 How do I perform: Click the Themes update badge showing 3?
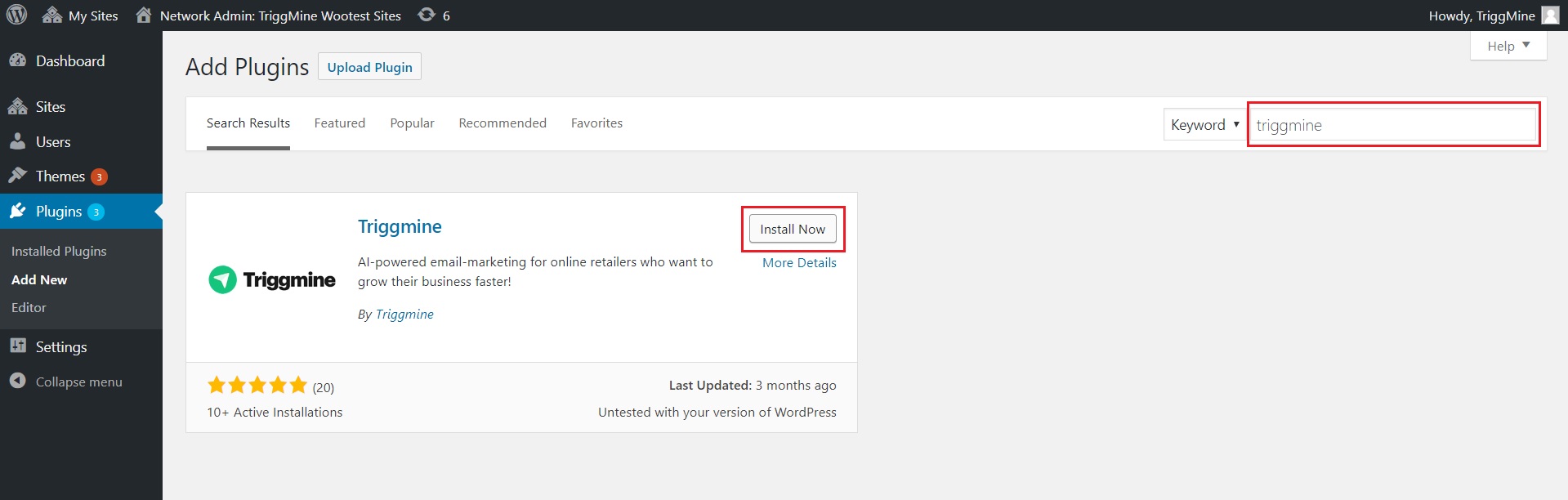(99, 176)
